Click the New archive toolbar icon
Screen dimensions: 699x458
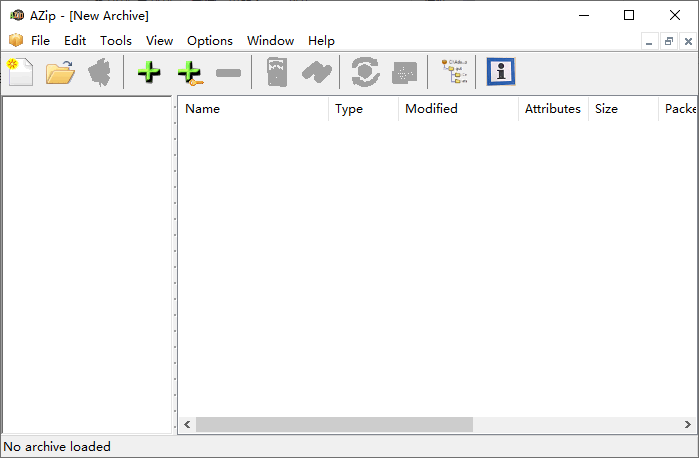(21, 72)
